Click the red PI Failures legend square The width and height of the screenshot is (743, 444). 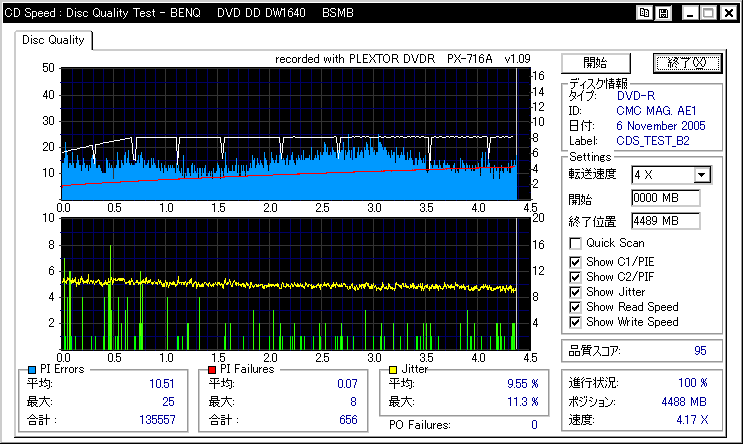point(212,370)
